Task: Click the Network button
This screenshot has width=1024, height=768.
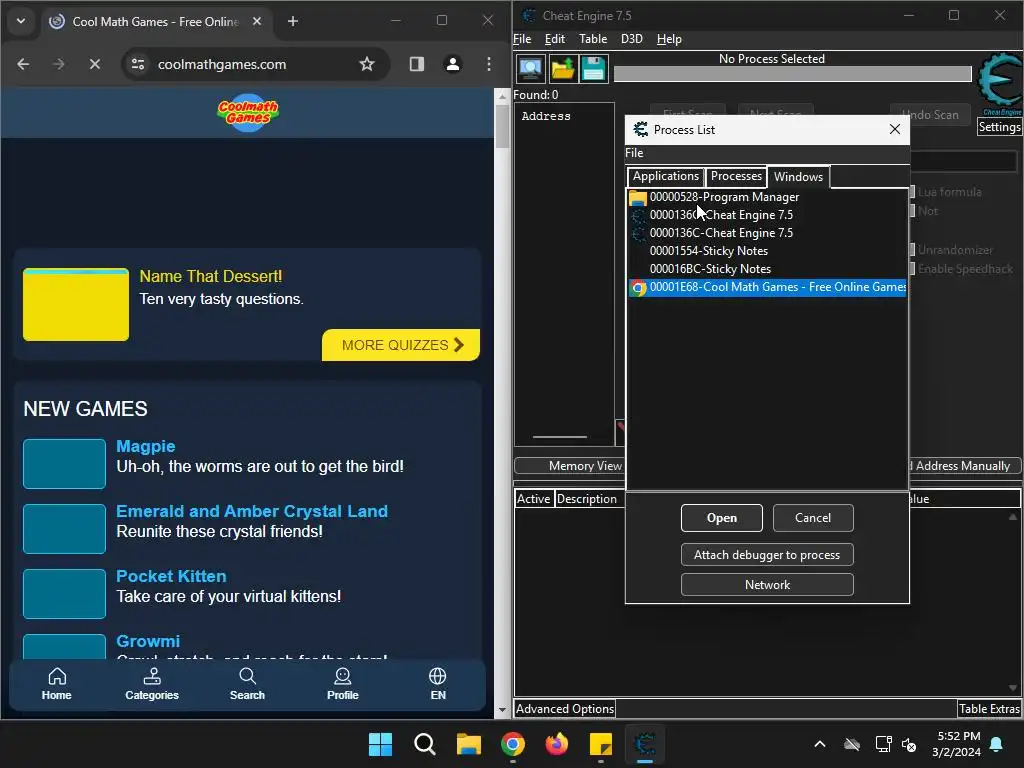Action: click(x=767, y=585)
